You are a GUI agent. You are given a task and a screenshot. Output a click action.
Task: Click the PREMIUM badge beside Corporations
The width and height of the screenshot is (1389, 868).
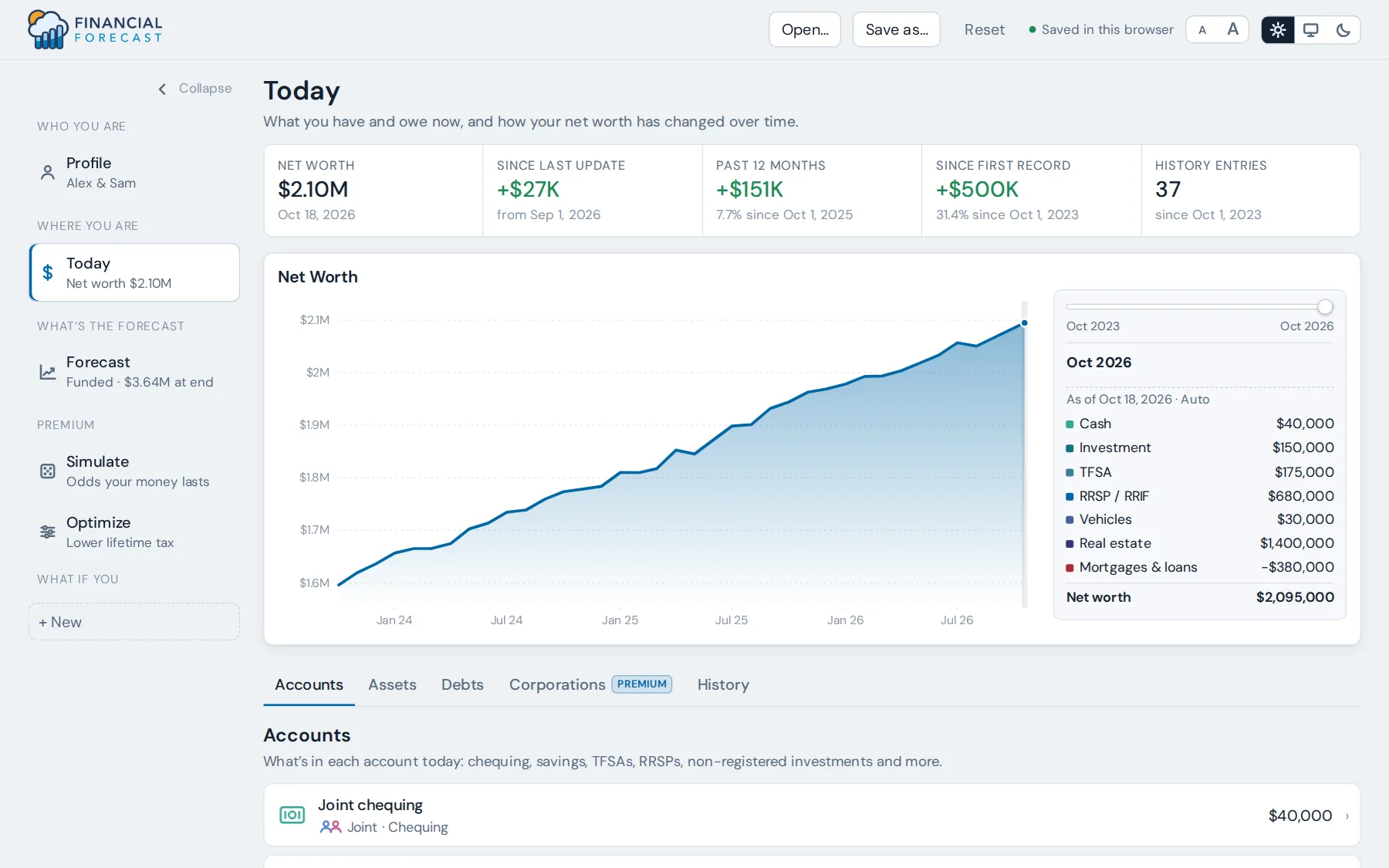(642, 684)
